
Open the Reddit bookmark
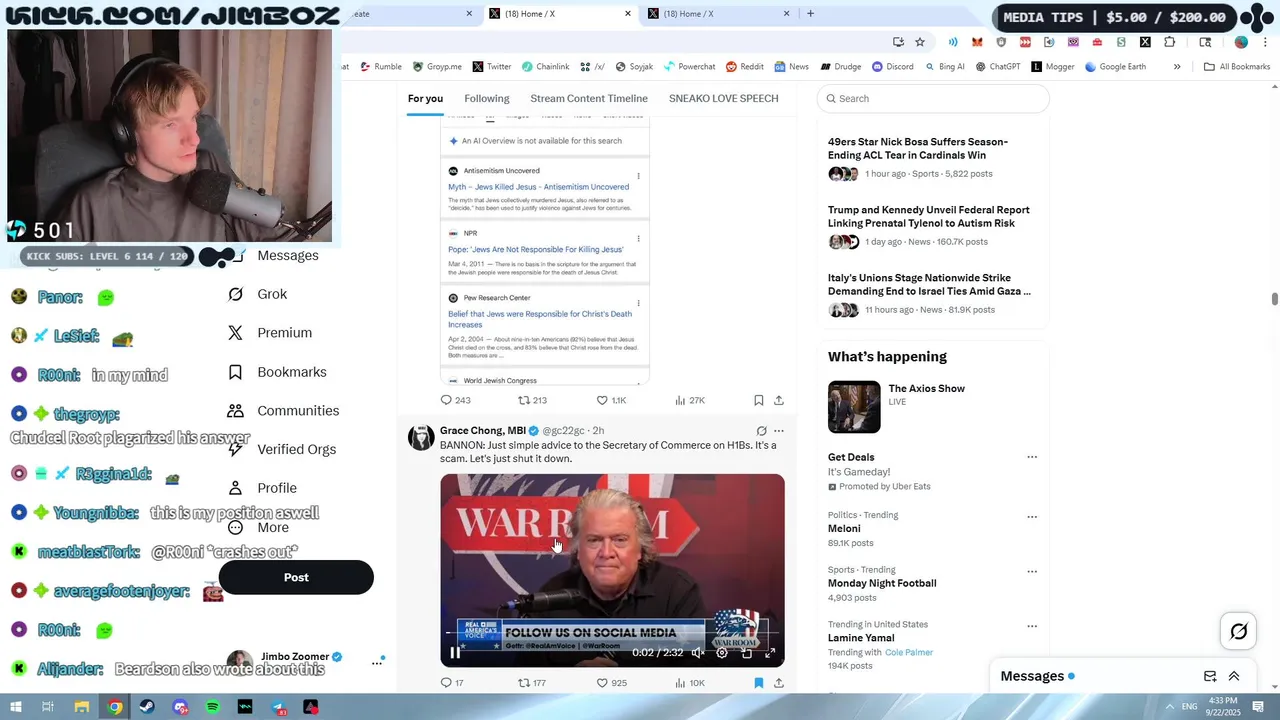[745, 66]
